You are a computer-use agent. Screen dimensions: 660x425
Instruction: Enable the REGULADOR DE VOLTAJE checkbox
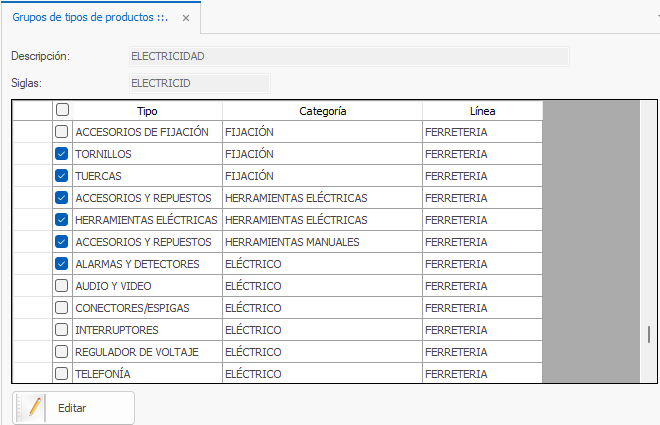click(61, 351)
